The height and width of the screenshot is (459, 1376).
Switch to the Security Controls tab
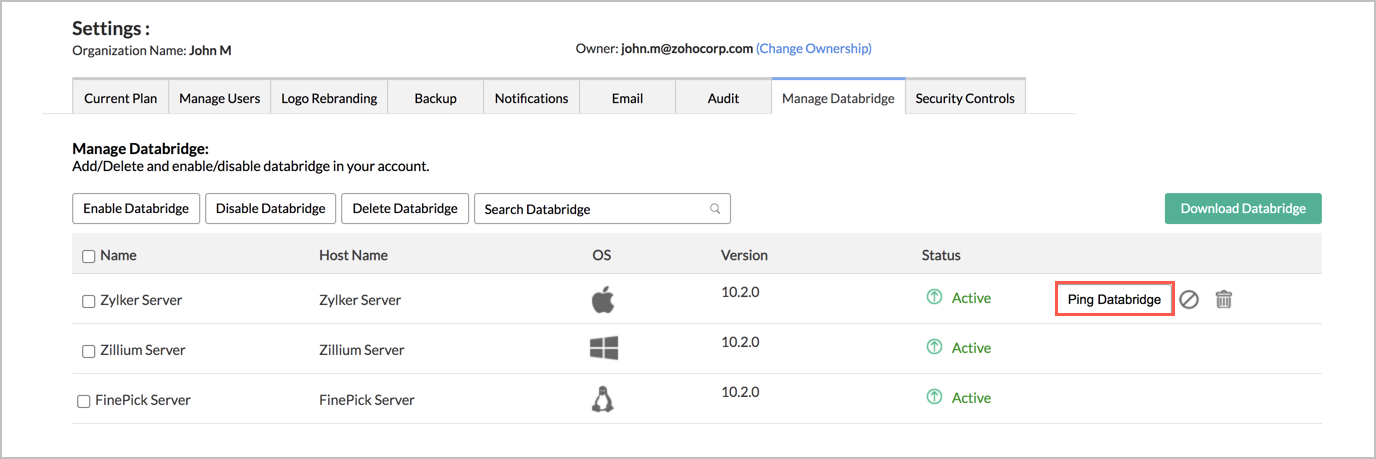click(964, 98)
